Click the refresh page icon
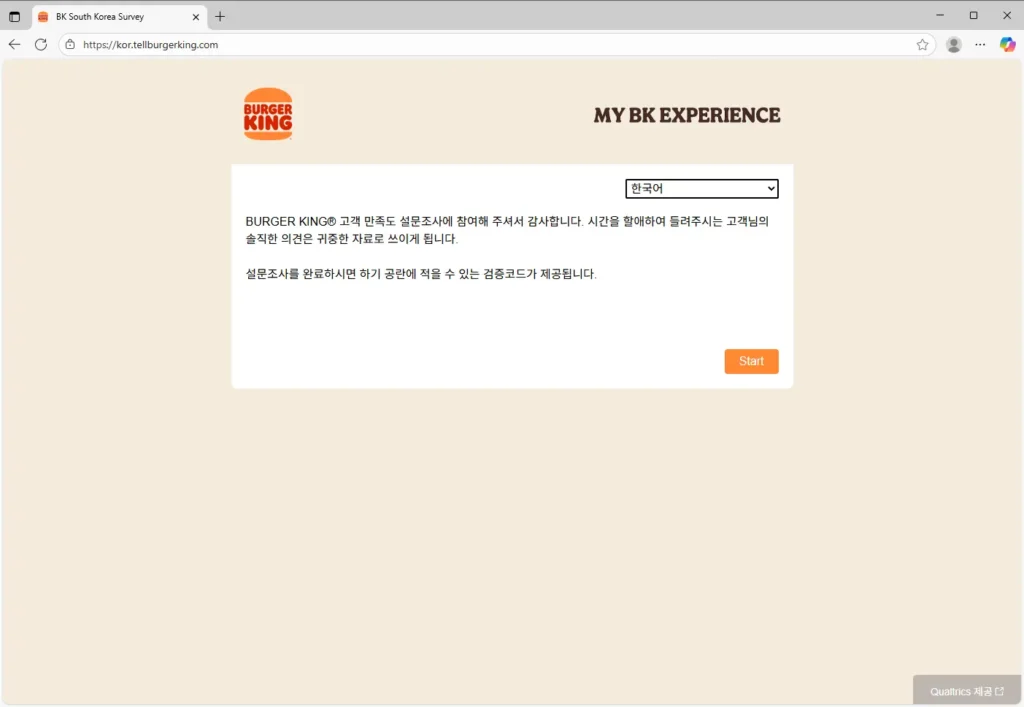Screen dimensions: 1024x707 (40, 44)
